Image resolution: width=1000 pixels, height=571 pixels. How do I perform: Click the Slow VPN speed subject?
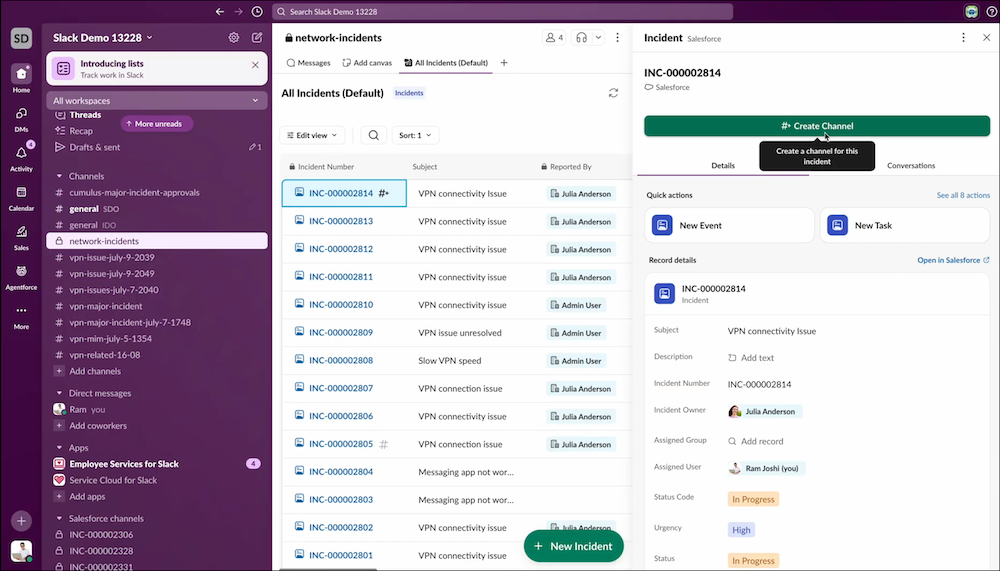click(450, 360)
